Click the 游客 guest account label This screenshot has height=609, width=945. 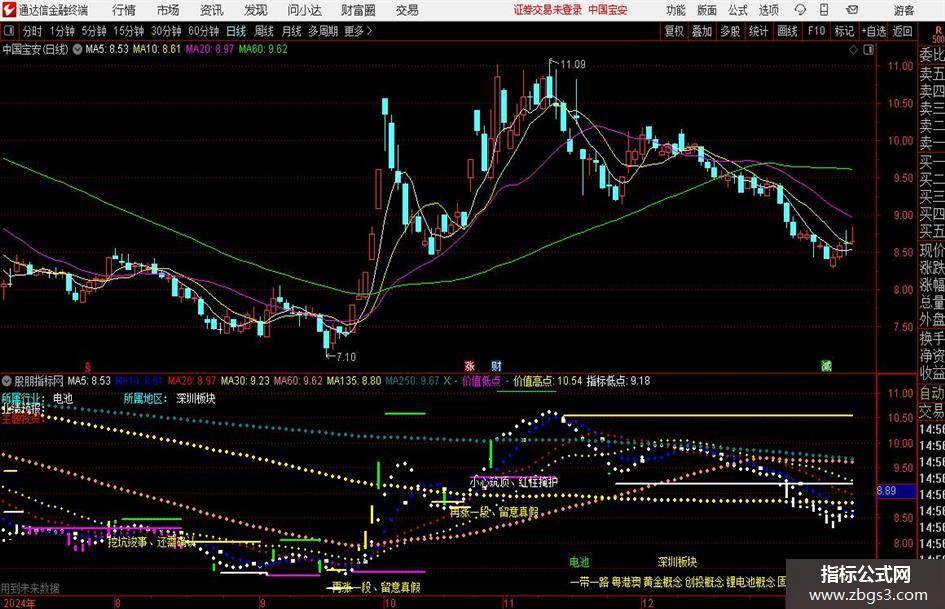click(903, 10)
